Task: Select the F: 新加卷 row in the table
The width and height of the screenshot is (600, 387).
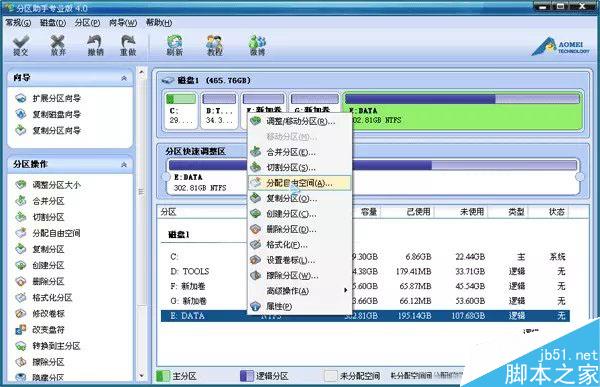Action: [365, 286]
